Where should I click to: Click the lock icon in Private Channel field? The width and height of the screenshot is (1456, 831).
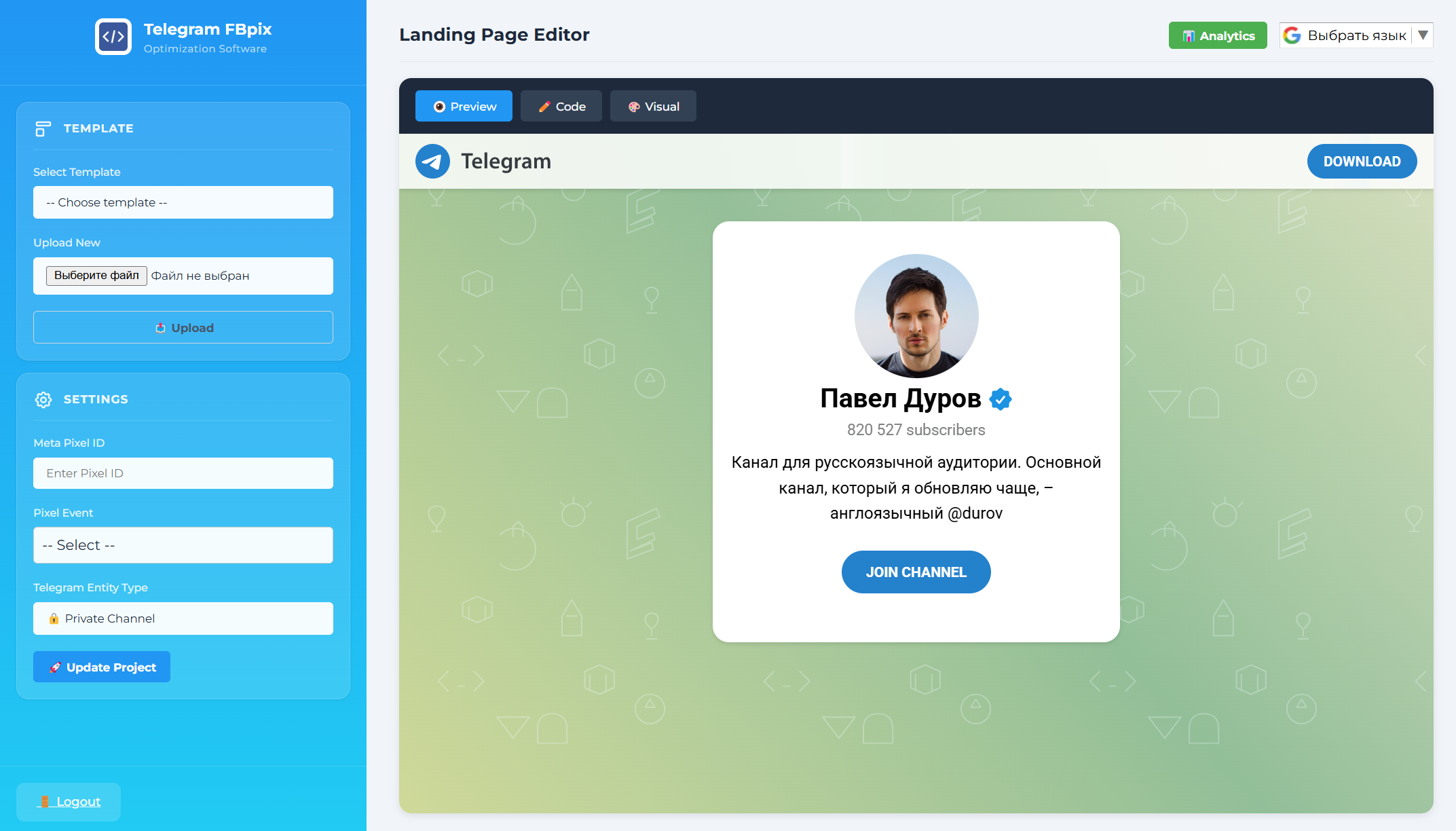point(54,618)
